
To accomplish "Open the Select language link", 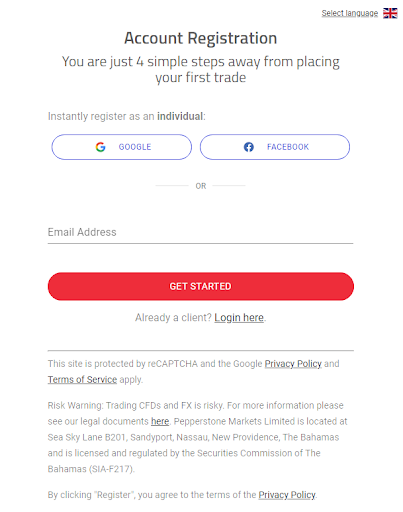I will coord(350,13).
